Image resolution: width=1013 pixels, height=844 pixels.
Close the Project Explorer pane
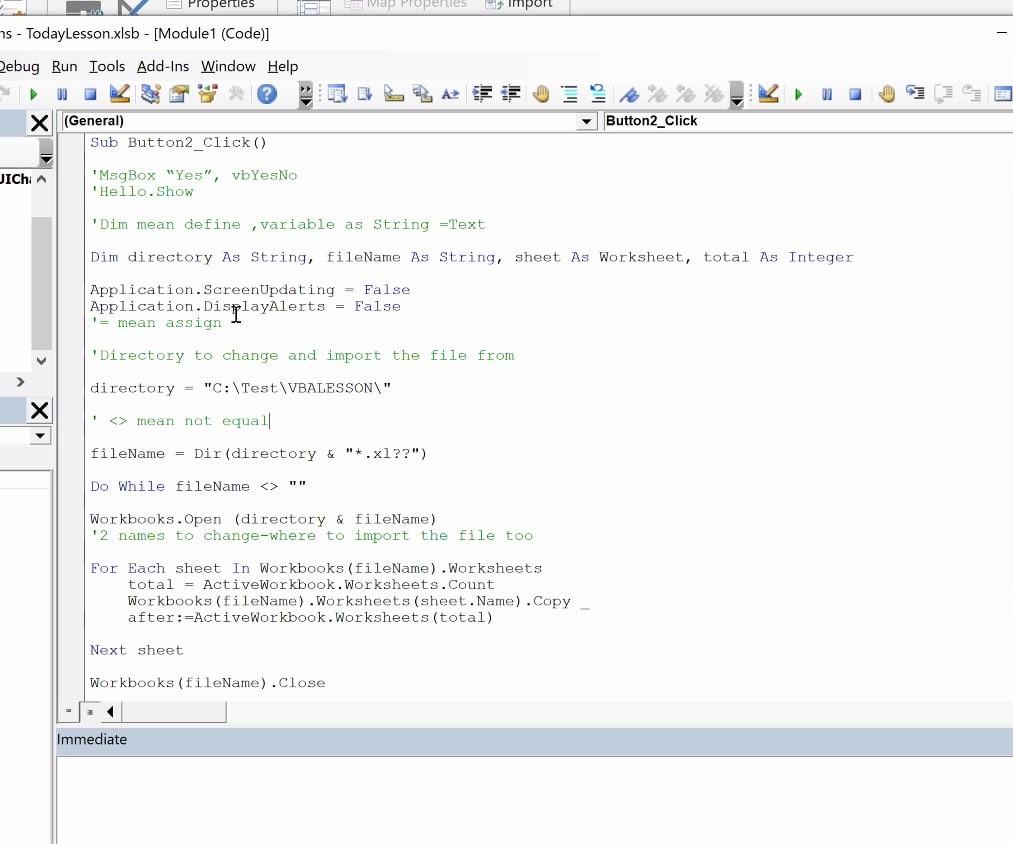coord(39,123)
